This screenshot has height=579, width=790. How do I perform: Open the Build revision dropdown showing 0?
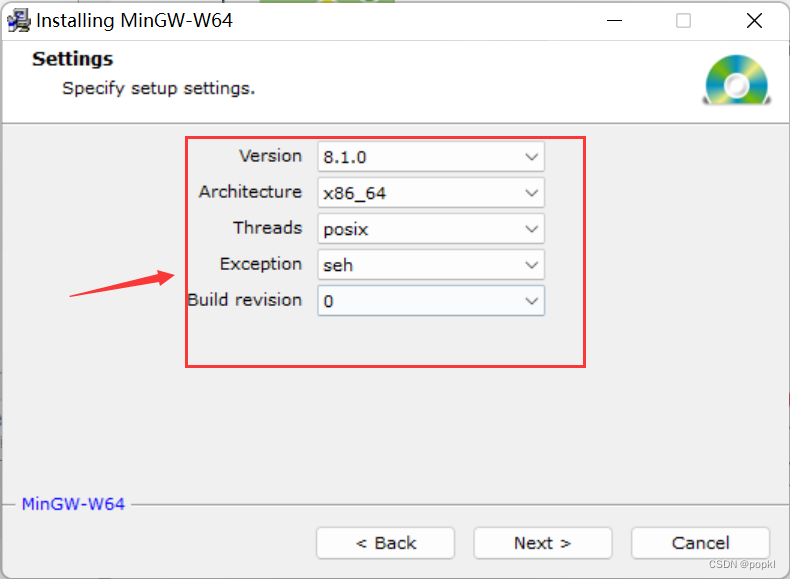[431, 301]
